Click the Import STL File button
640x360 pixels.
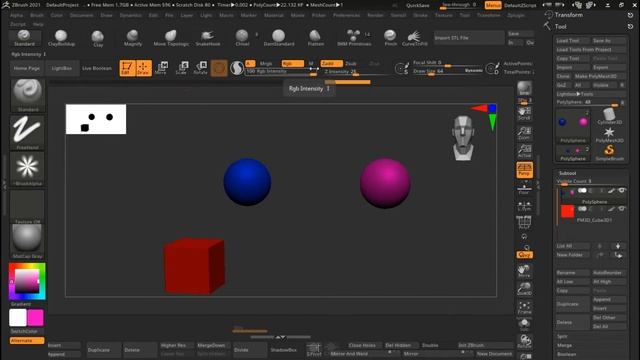pos(469,38)
